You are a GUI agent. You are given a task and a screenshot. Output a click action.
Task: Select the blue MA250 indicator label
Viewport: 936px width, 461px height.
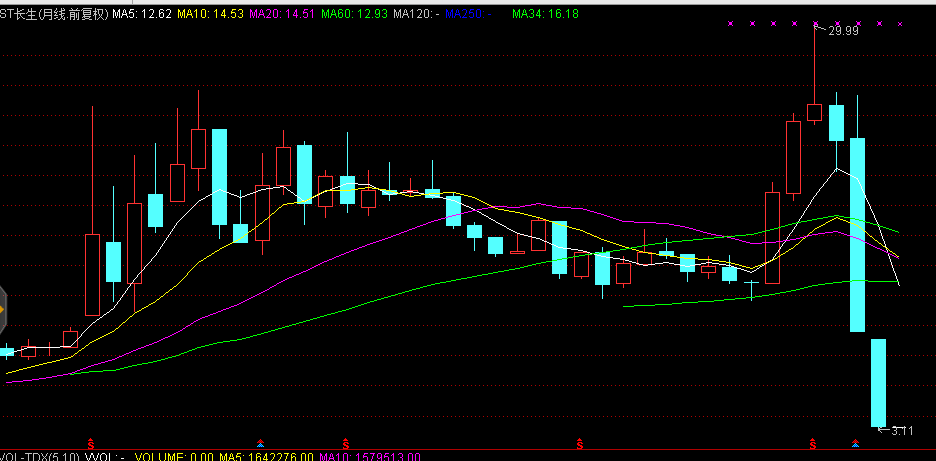(467, 15)
